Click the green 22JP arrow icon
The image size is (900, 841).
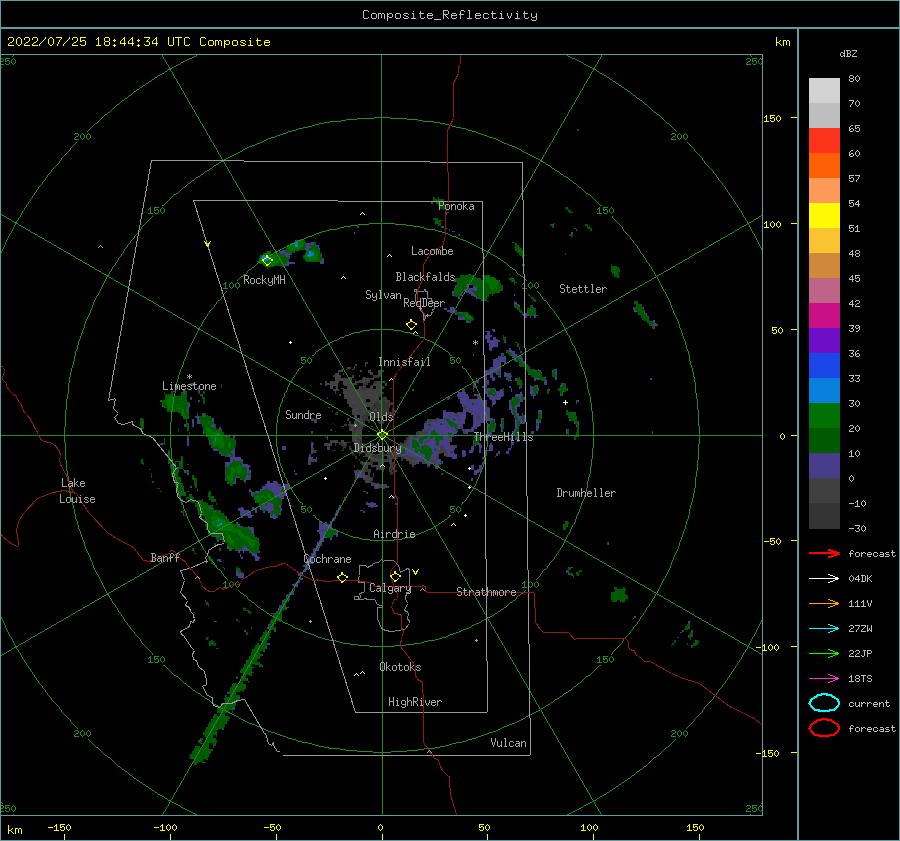tap(824, 653)
